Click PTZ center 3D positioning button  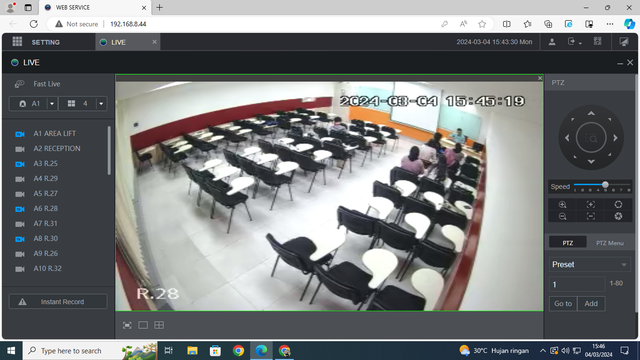pyautogui.click(x=591, y=138)
